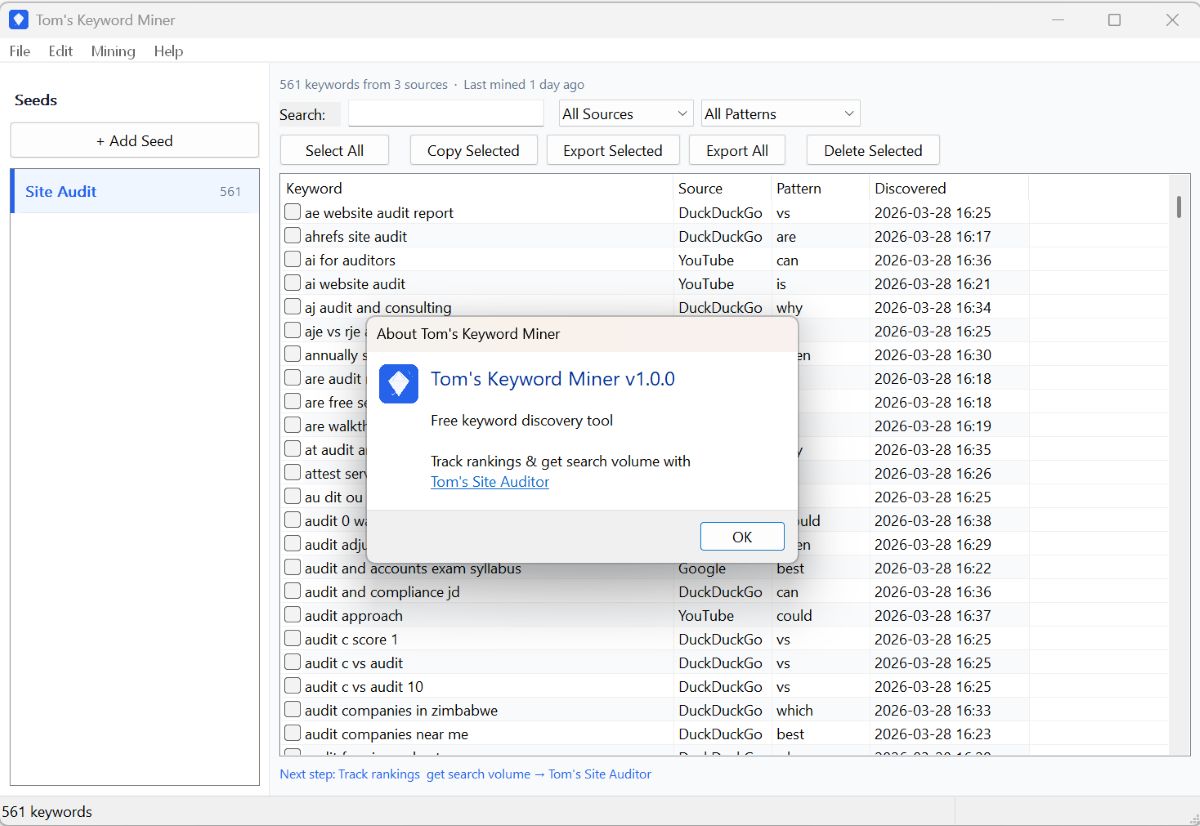Click the Export All button
Image resolution: width=1200 pixels, height=826 pixels.
click(x=737, y=149)
